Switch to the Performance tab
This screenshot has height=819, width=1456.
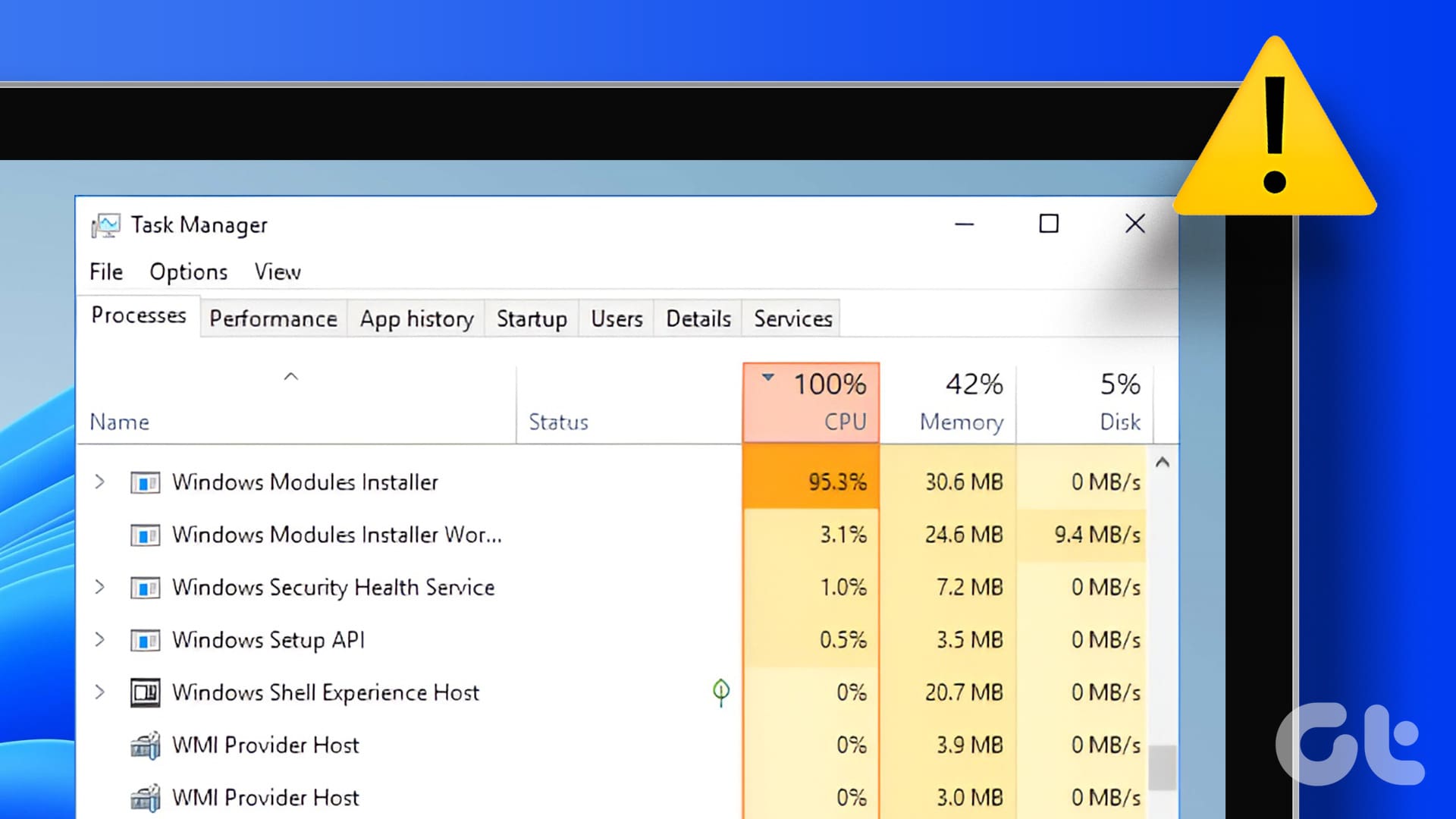[273, 318]
